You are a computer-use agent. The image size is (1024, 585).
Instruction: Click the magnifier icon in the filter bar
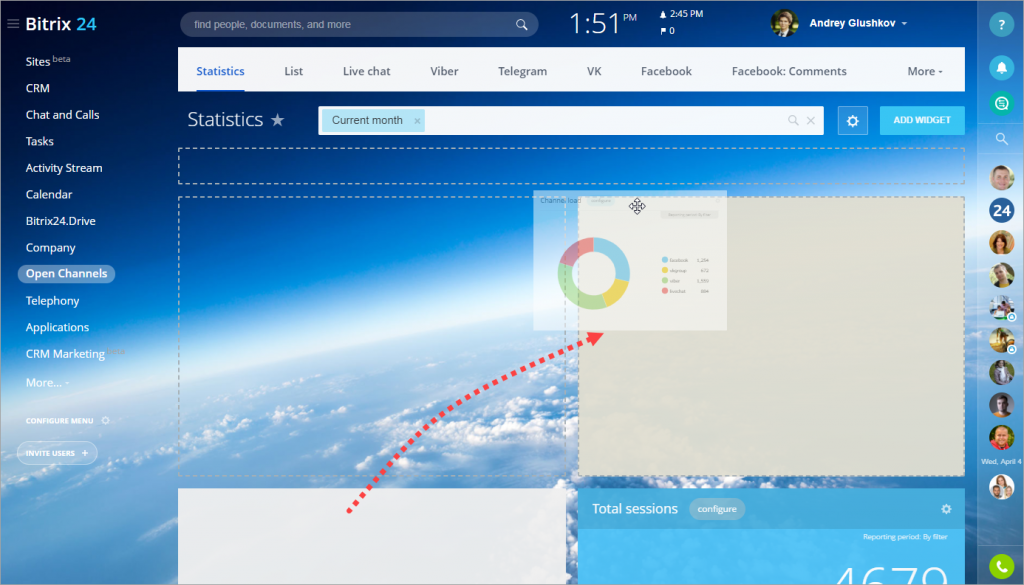coord(793,120)
